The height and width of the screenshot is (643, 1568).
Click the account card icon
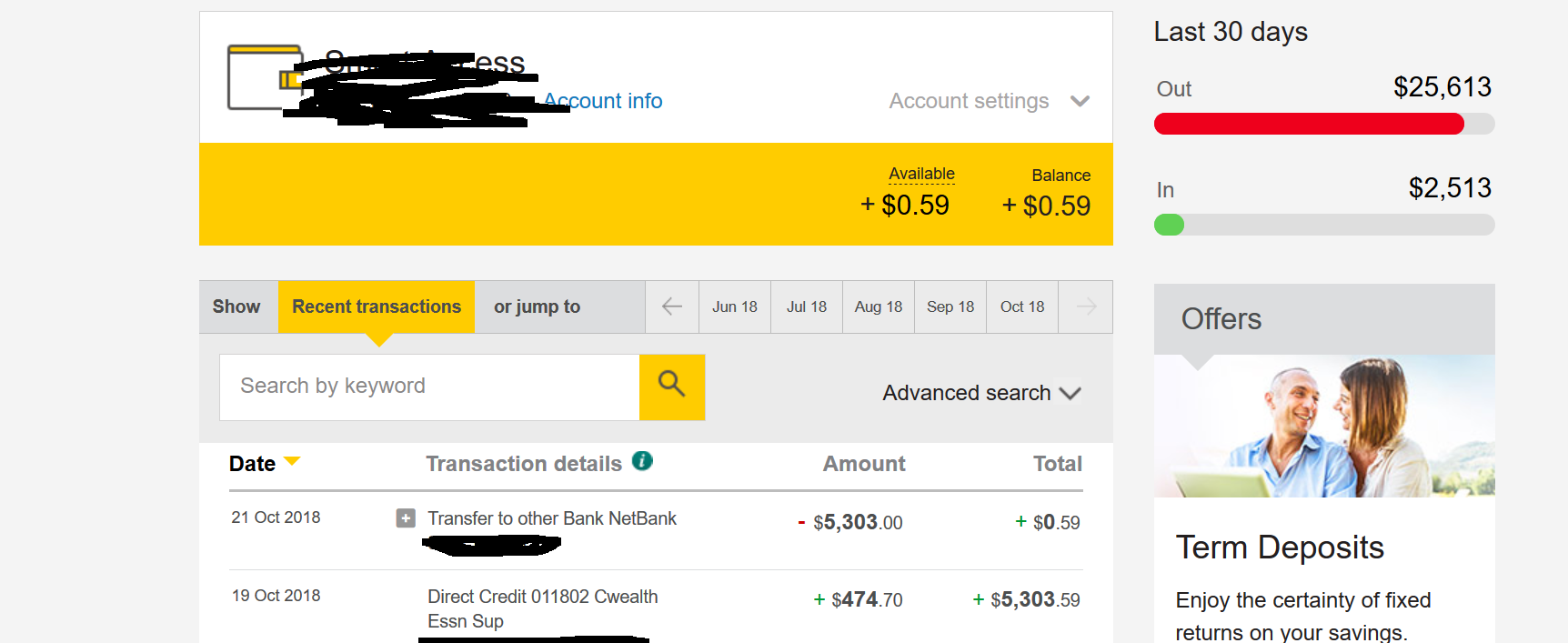265,77
